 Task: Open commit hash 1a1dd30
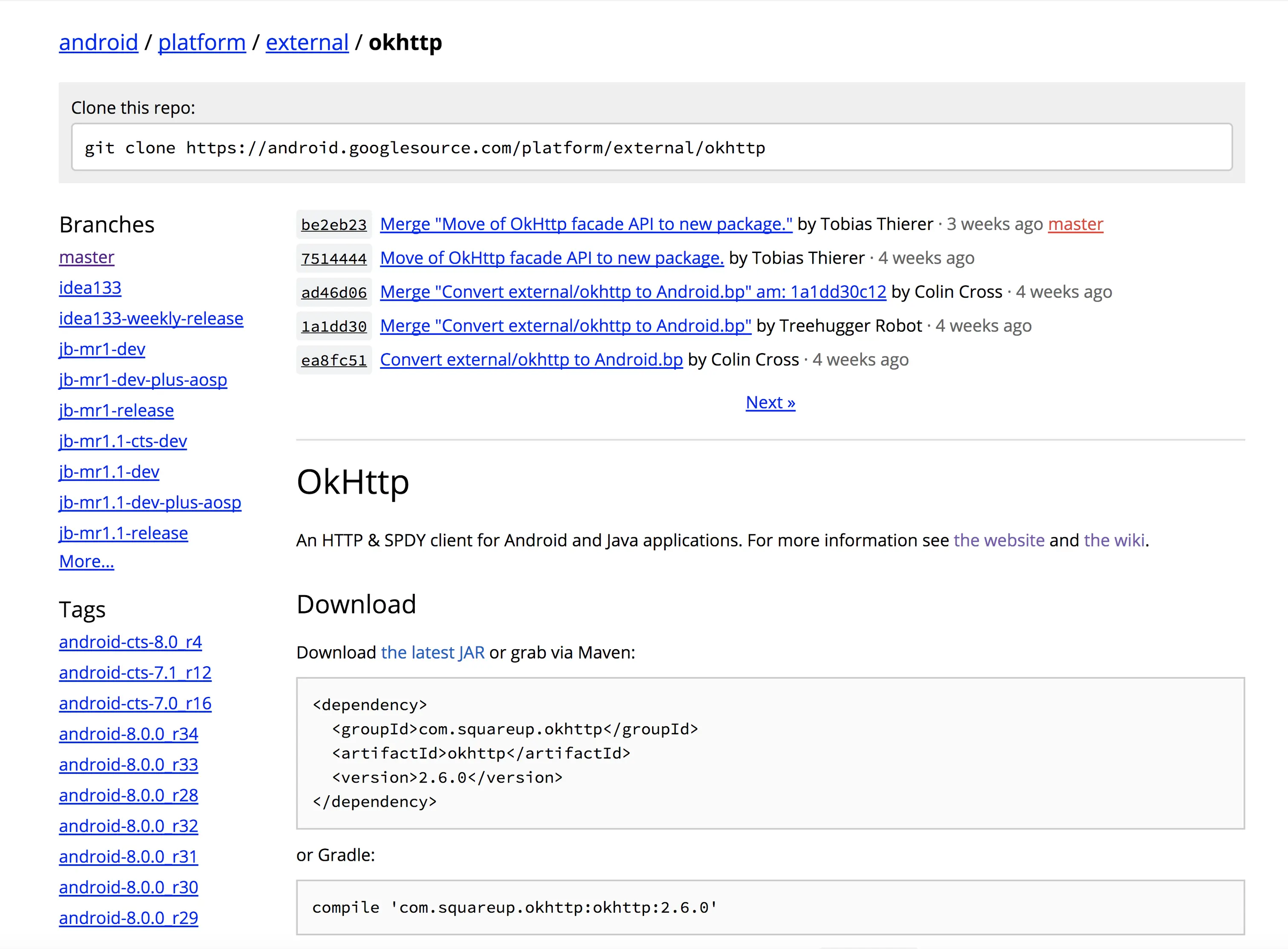[334, 326]
